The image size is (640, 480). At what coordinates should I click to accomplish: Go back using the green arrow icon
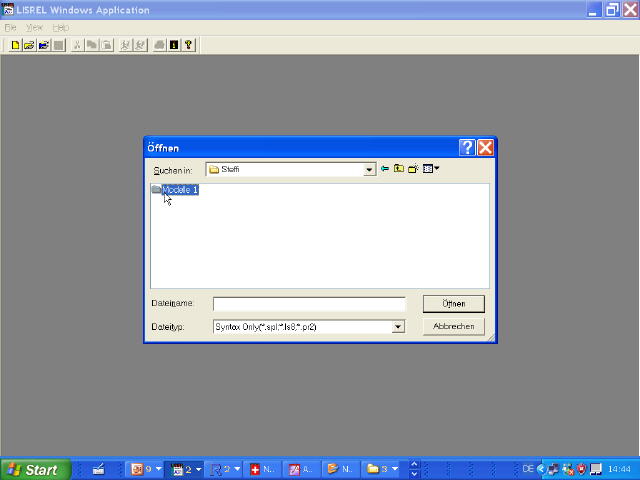coord(385,169)
